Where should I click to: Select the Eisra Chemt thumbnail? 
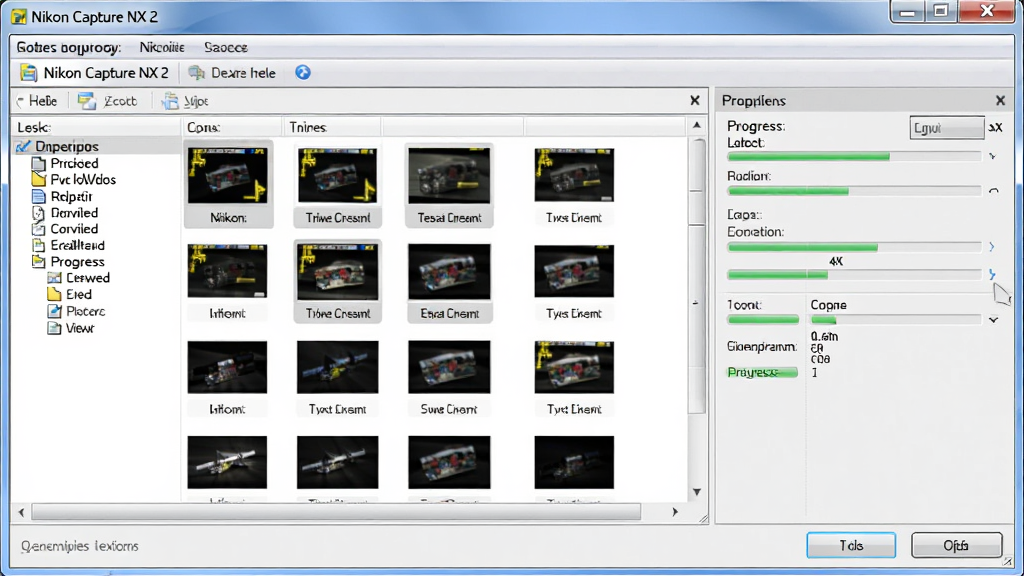449,281
